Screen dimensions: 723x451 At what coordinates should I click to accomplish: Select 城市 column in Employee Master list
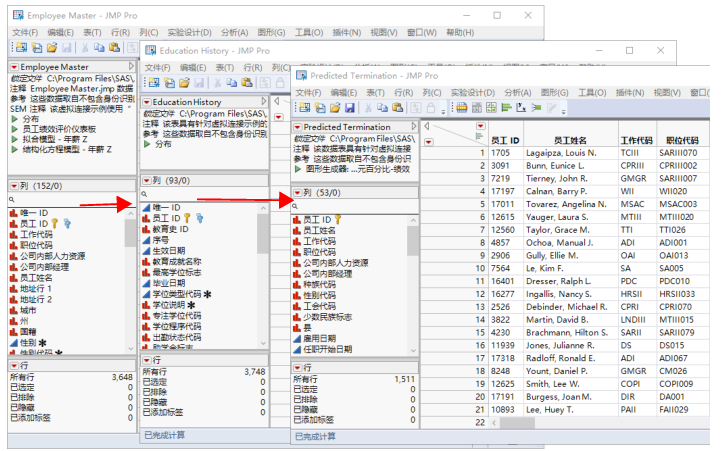tap(28, 310)
